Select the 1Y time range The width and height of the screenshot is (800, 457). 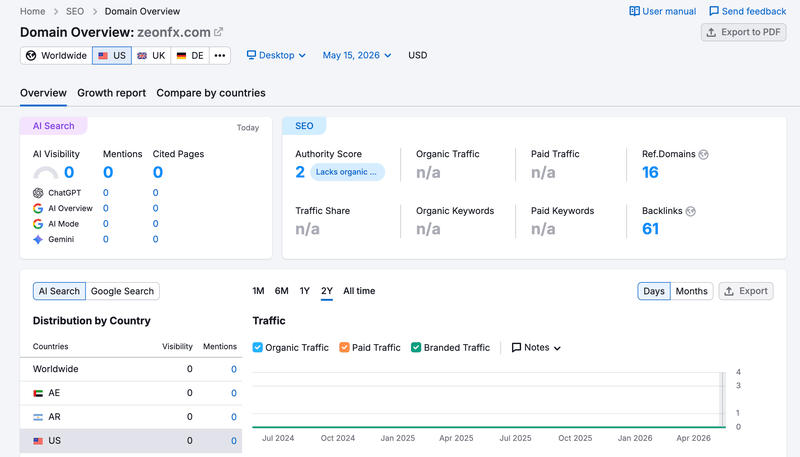pos(305,291)
